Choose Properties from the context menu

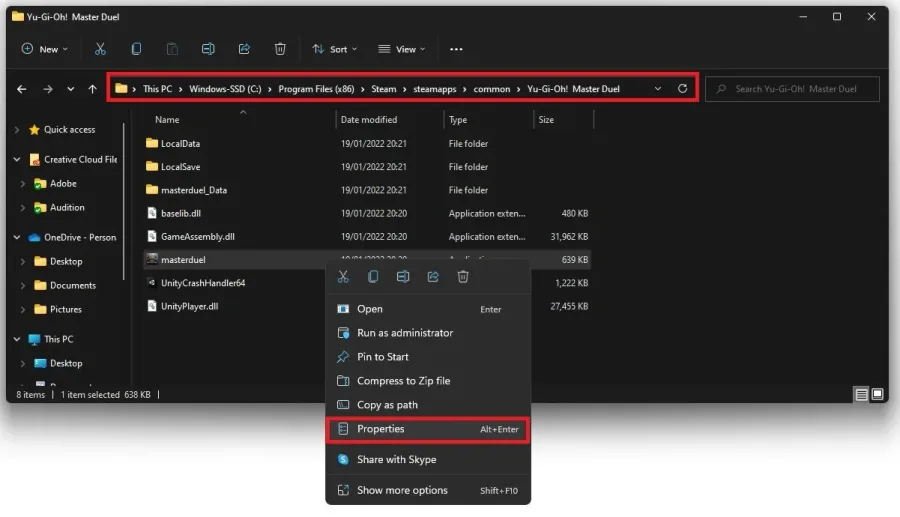click(x=428, y=429)
